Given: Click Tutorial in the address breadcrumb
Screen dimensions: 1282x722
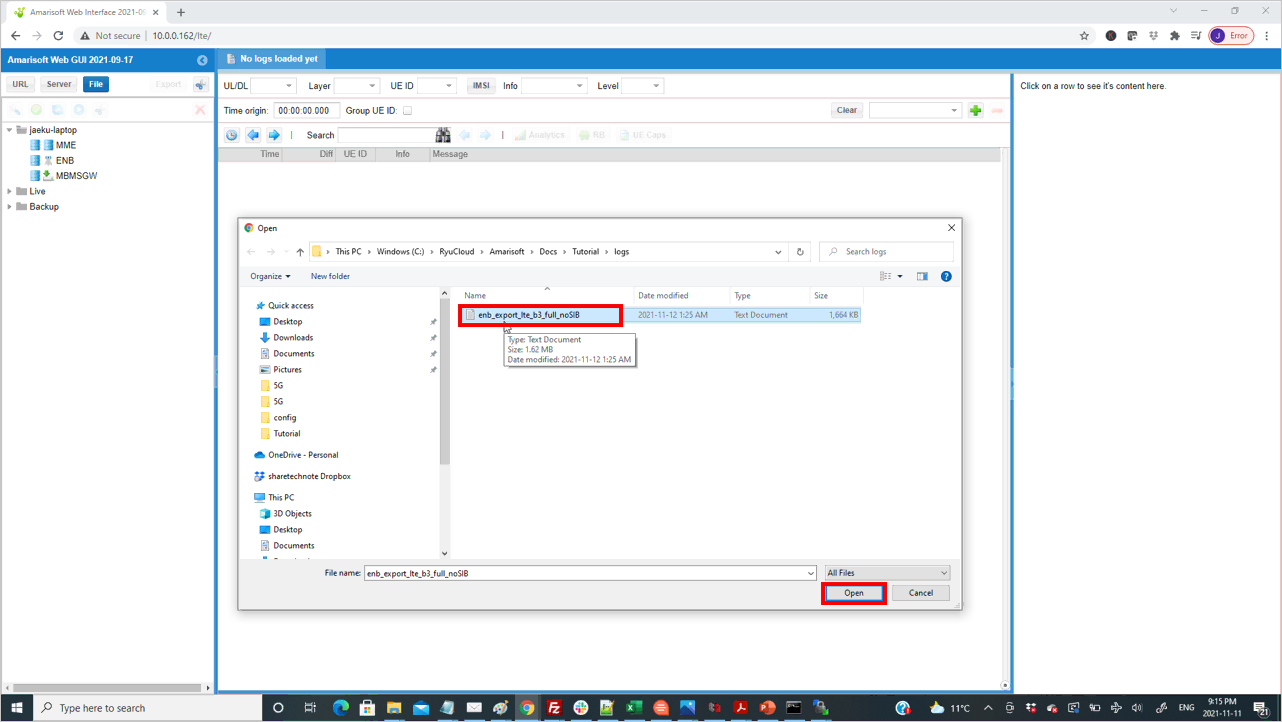Looking at the screenshot, I should click(x=585, y=252).
